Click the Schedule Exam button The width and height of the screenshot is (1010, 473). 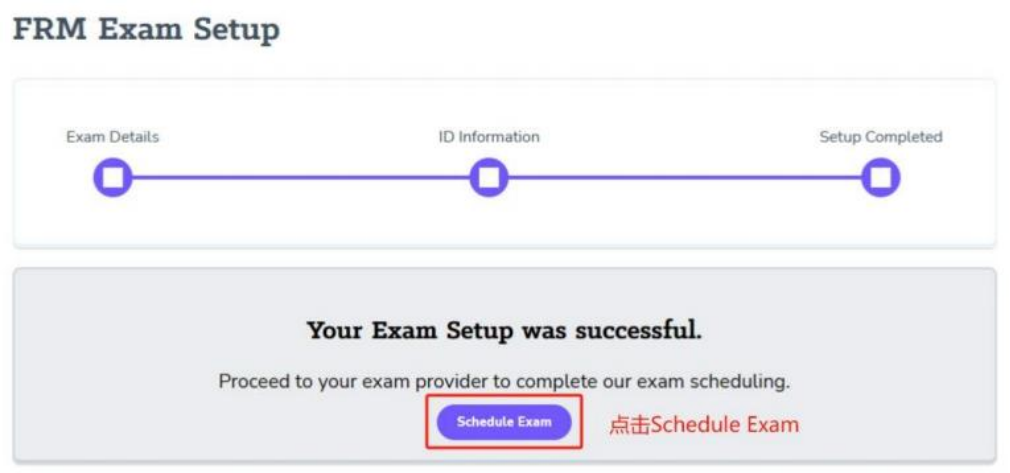(504, 422)
